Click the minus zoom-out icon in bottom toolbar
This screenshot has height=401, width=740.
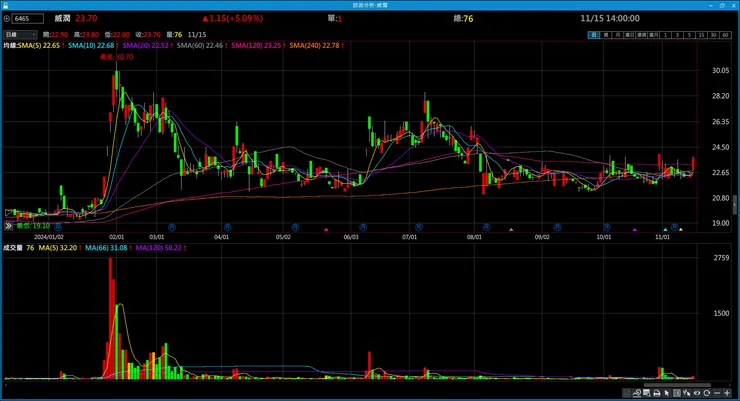pos(717,393)
